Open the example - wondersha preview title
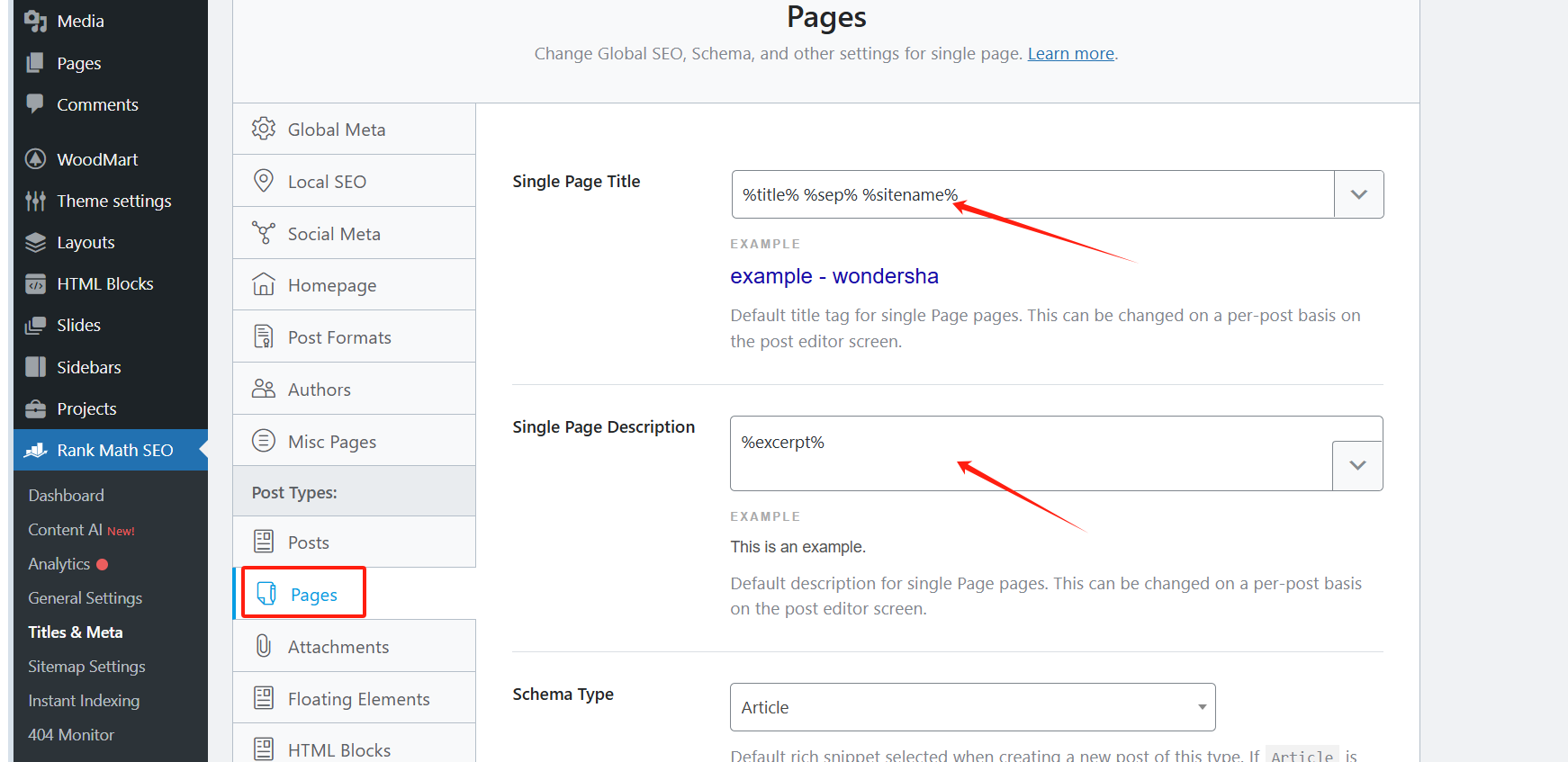Image resolution: width=1568 pixels, height=762 pixels. (834, 276)
